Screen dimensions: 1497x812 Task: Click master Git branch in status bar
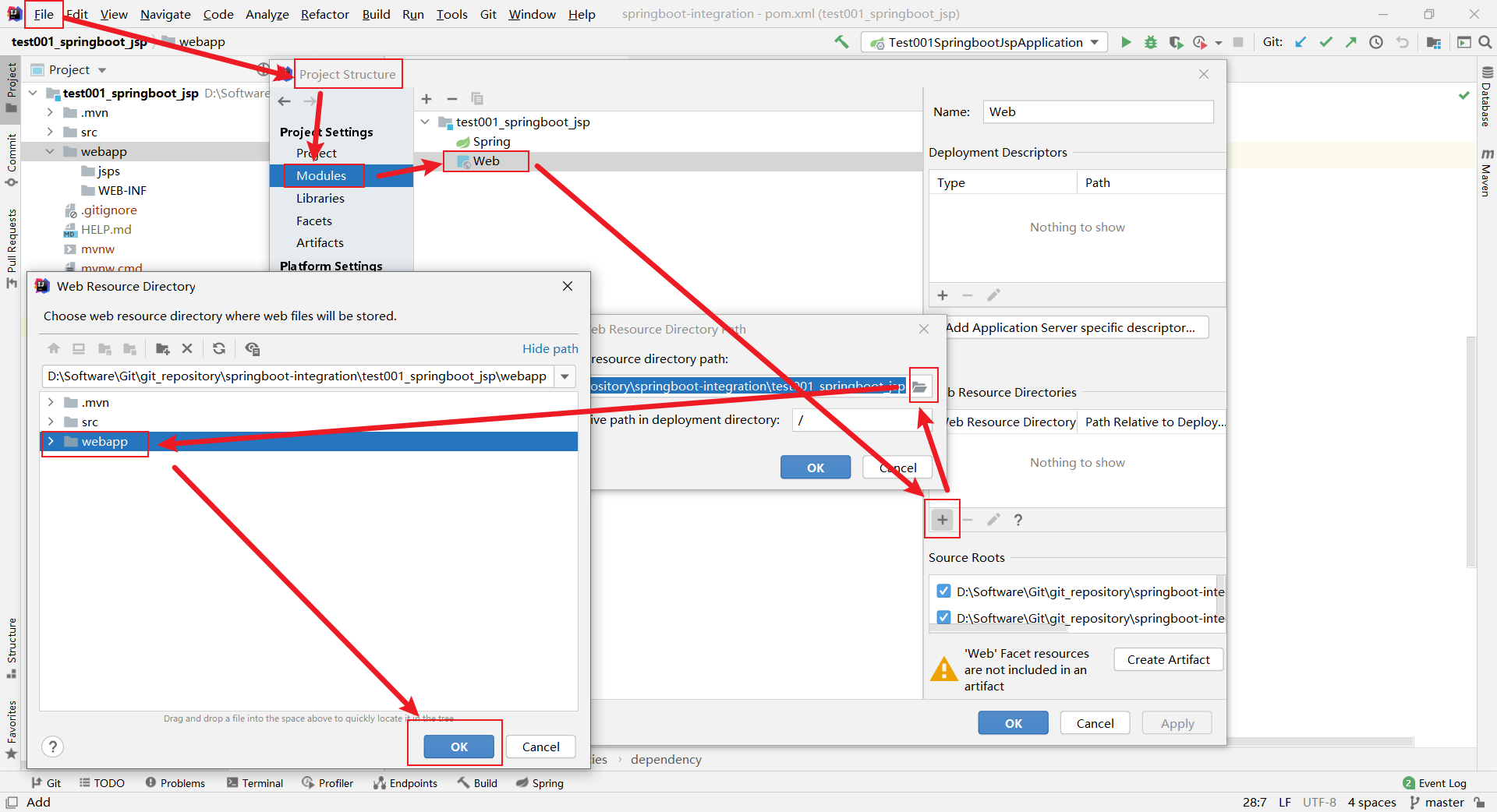click(1436, 803)
